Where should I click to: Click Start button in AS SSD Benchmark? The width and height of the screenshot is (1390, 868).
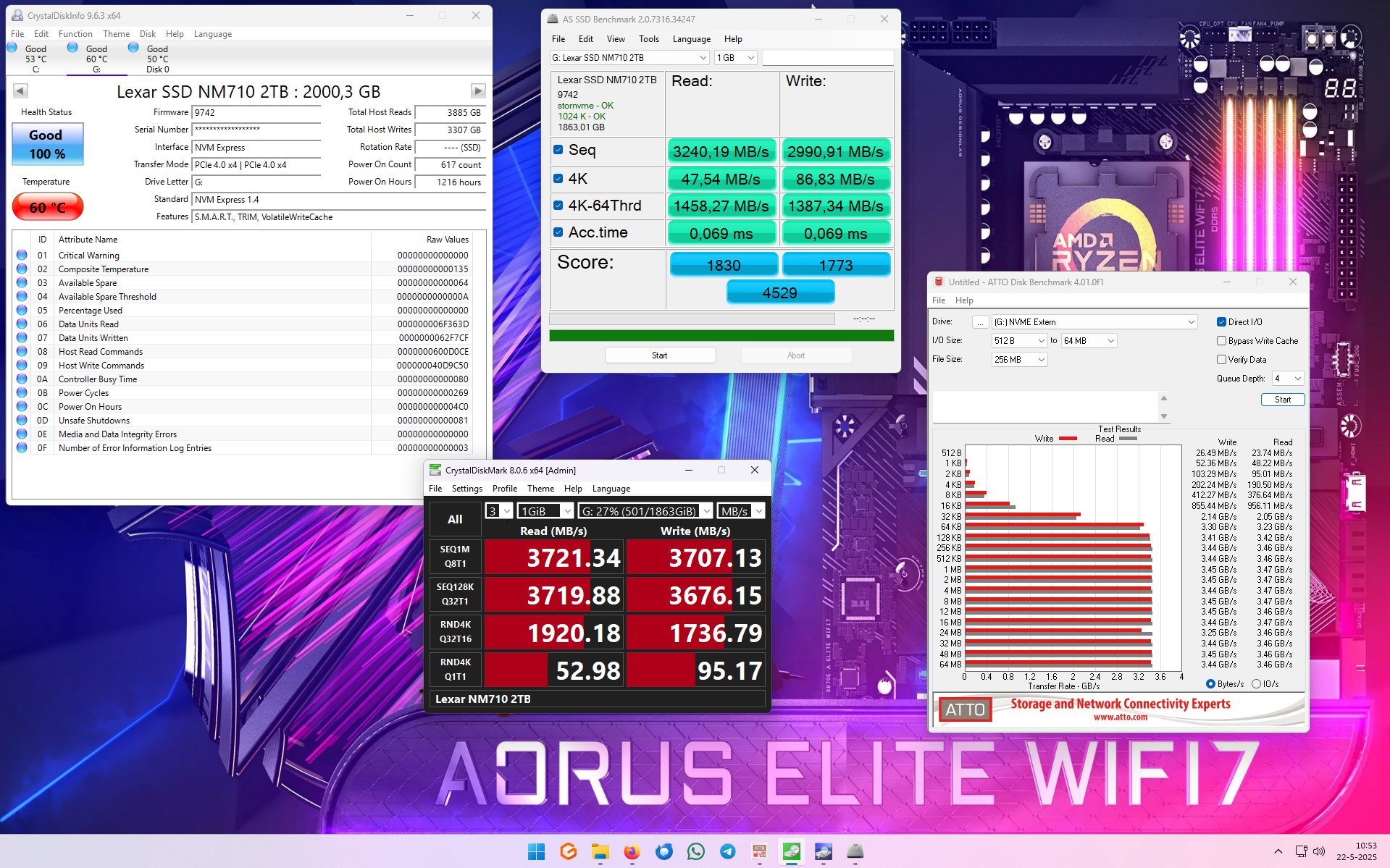[x=660, y=355]
